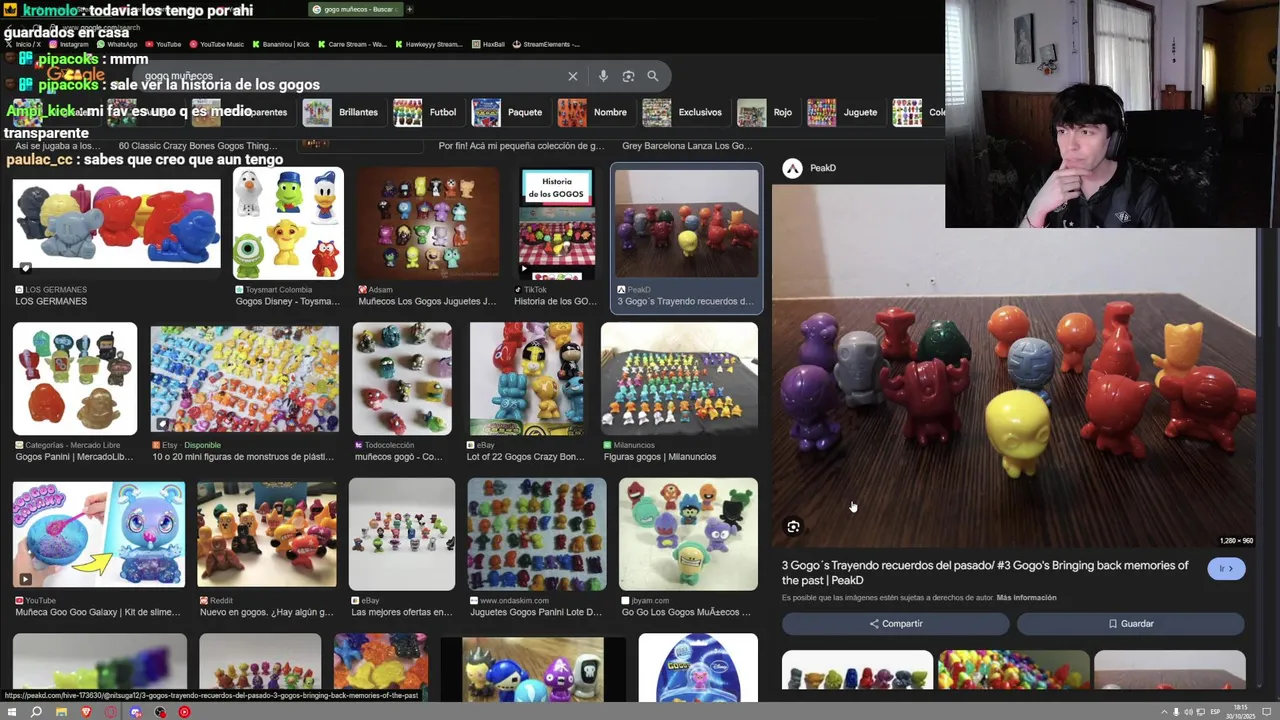Open StreamElements bookmark
The height and width of the screenshot is (720, 1280).
pos(547,44)
